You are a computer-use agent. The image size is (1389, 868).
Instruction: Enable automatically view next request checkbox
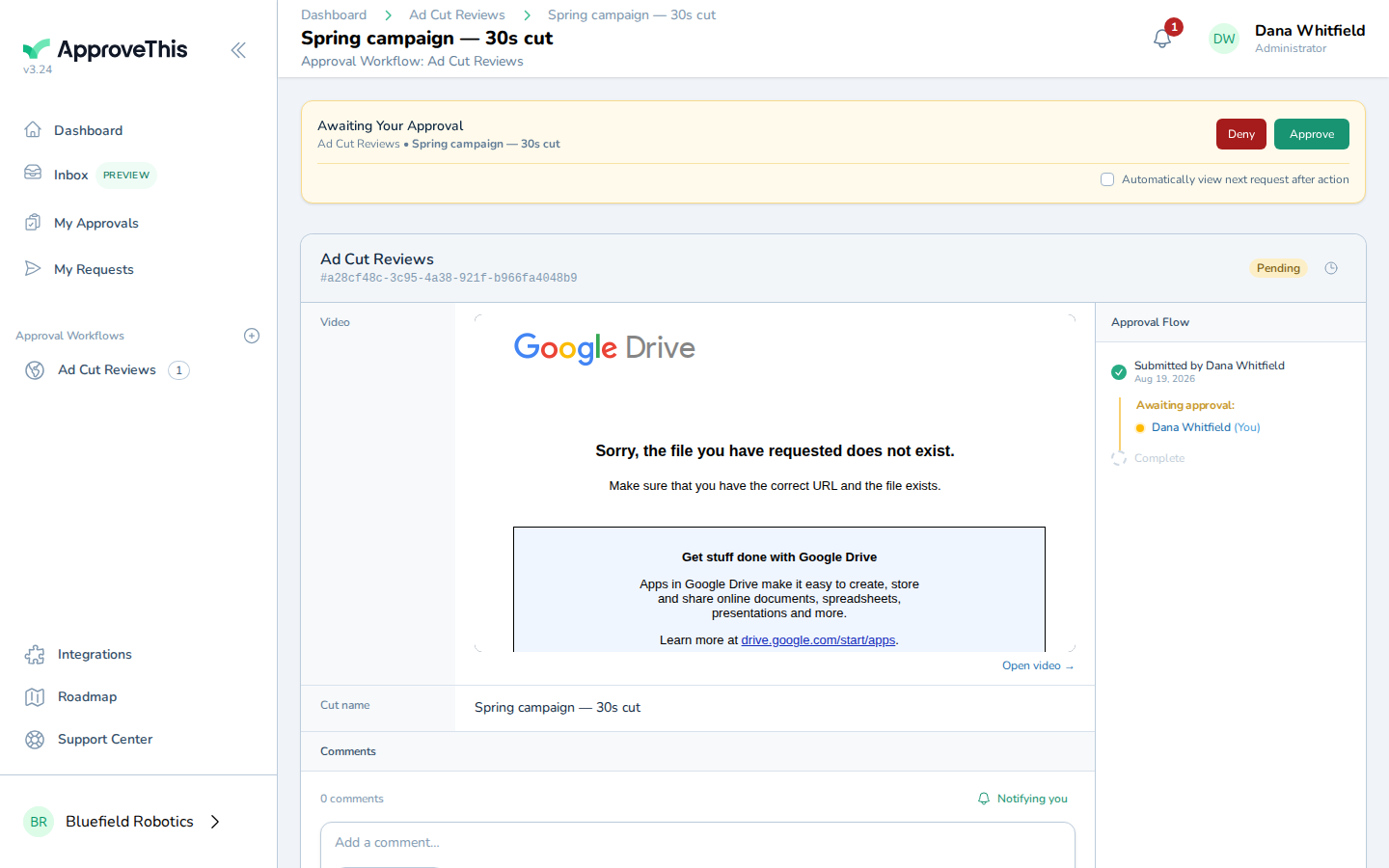point(1107,179)
